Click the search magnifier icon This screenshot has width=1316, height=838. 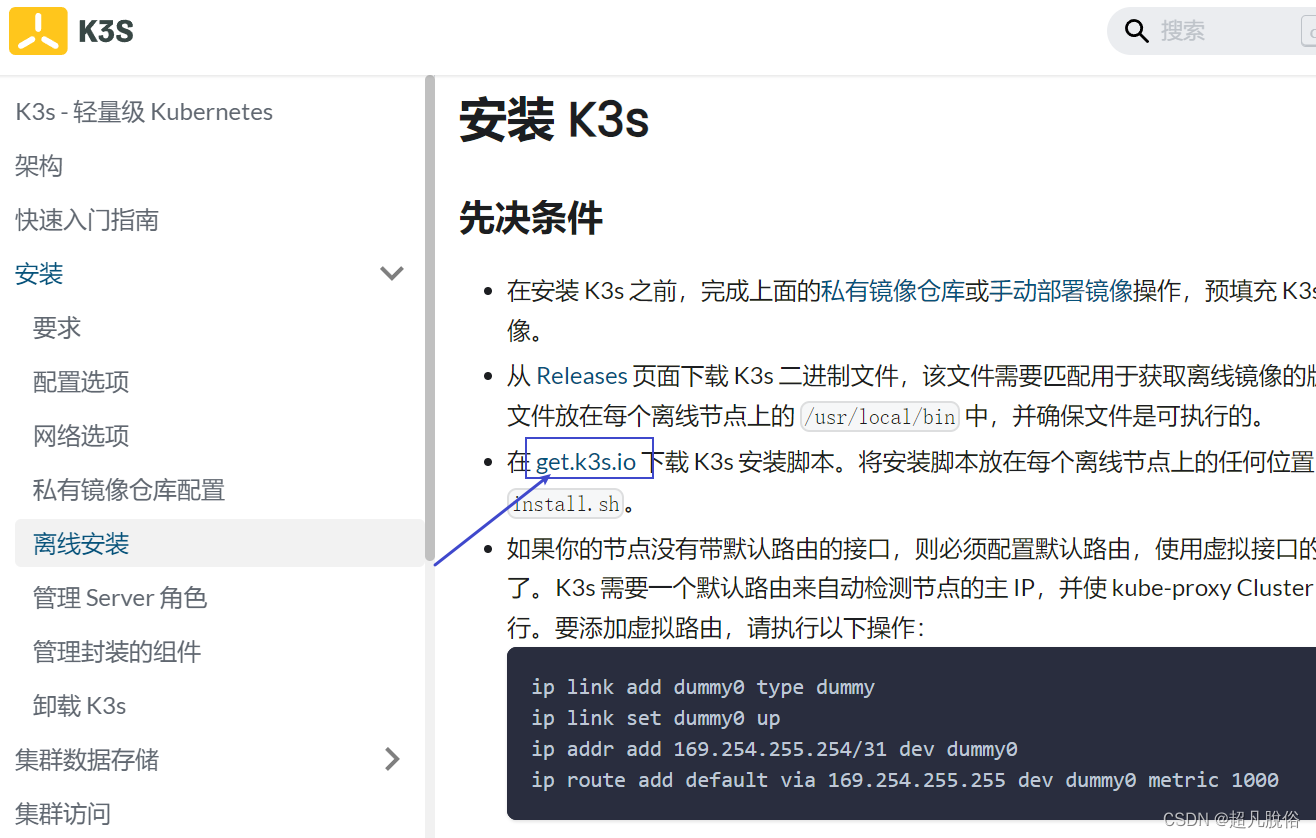[x=1137, y=31]
